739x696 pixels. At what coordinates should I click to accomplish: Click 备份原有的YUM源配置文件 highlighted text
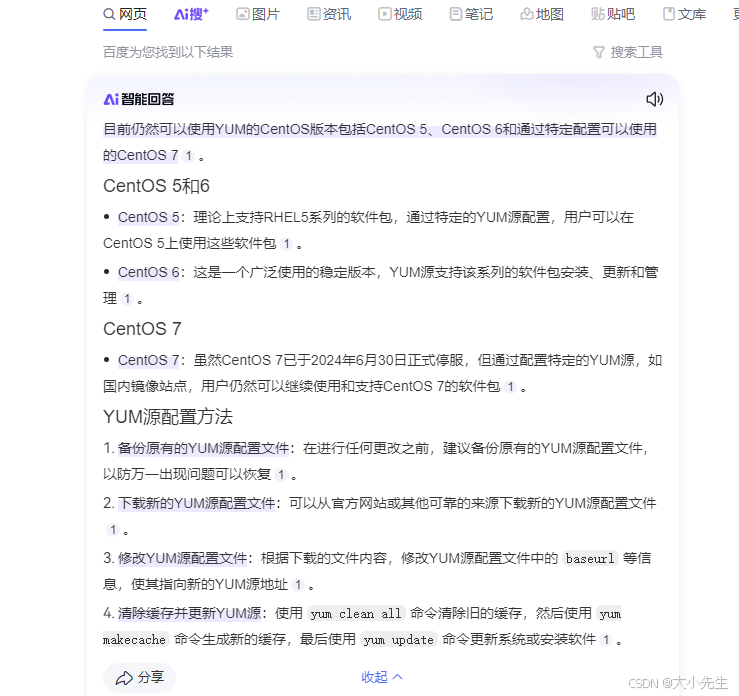203,448
